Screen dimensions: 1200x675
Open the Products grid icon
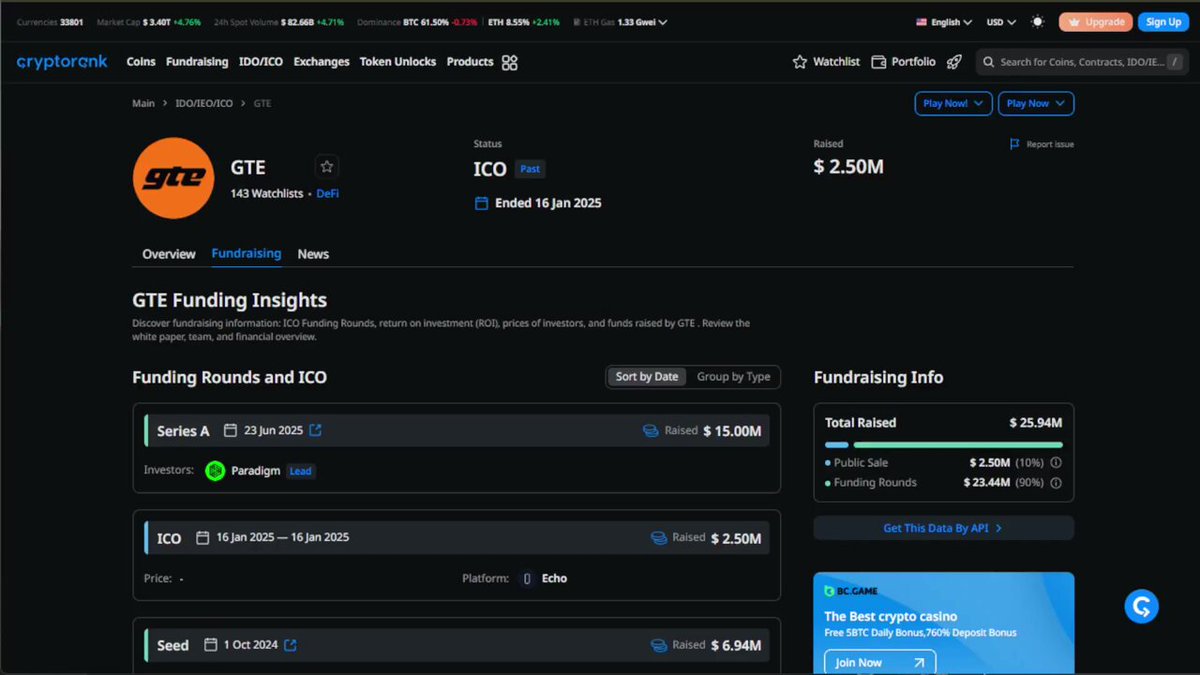coord(509,62)
